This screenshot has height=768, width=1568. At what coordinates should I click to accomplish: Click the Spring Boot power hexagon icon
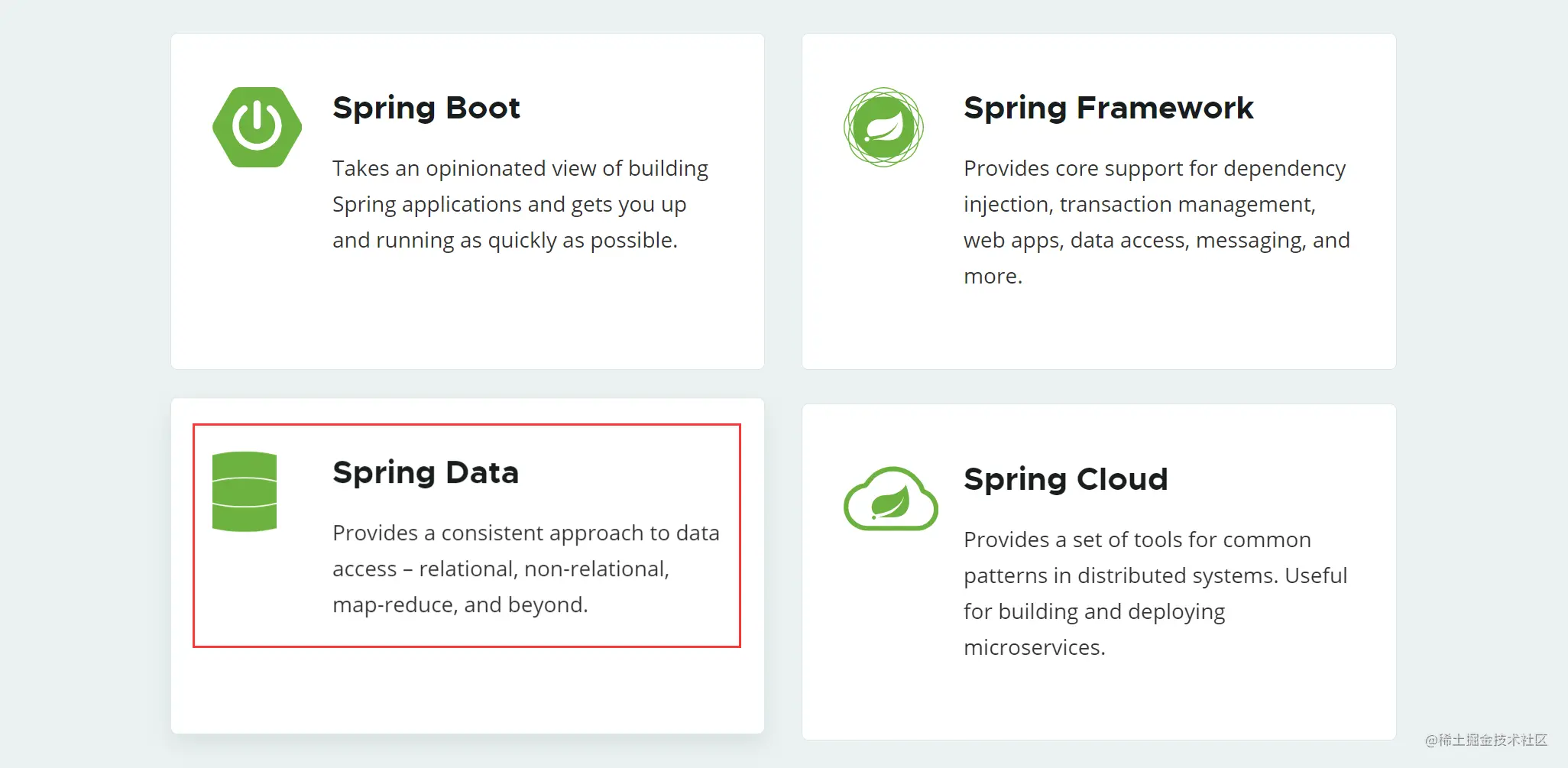pyautogui.click(x=257, y=127)
